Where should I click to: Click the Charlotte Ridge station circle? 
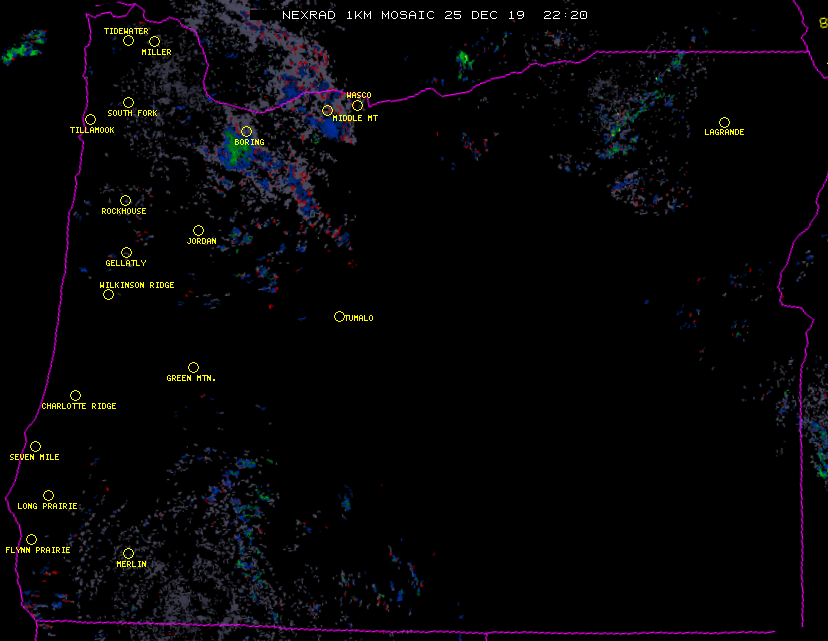(75, 396)
